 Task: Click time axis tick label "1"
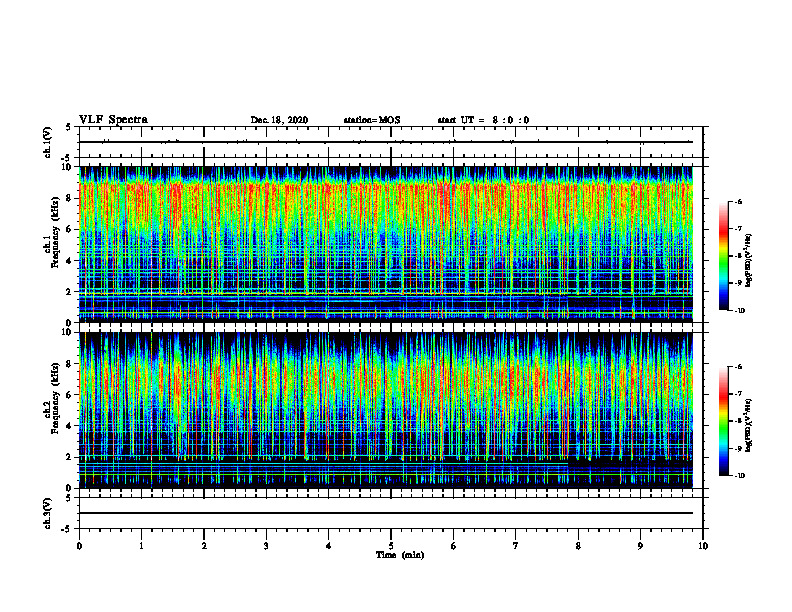tap(141, 546)
